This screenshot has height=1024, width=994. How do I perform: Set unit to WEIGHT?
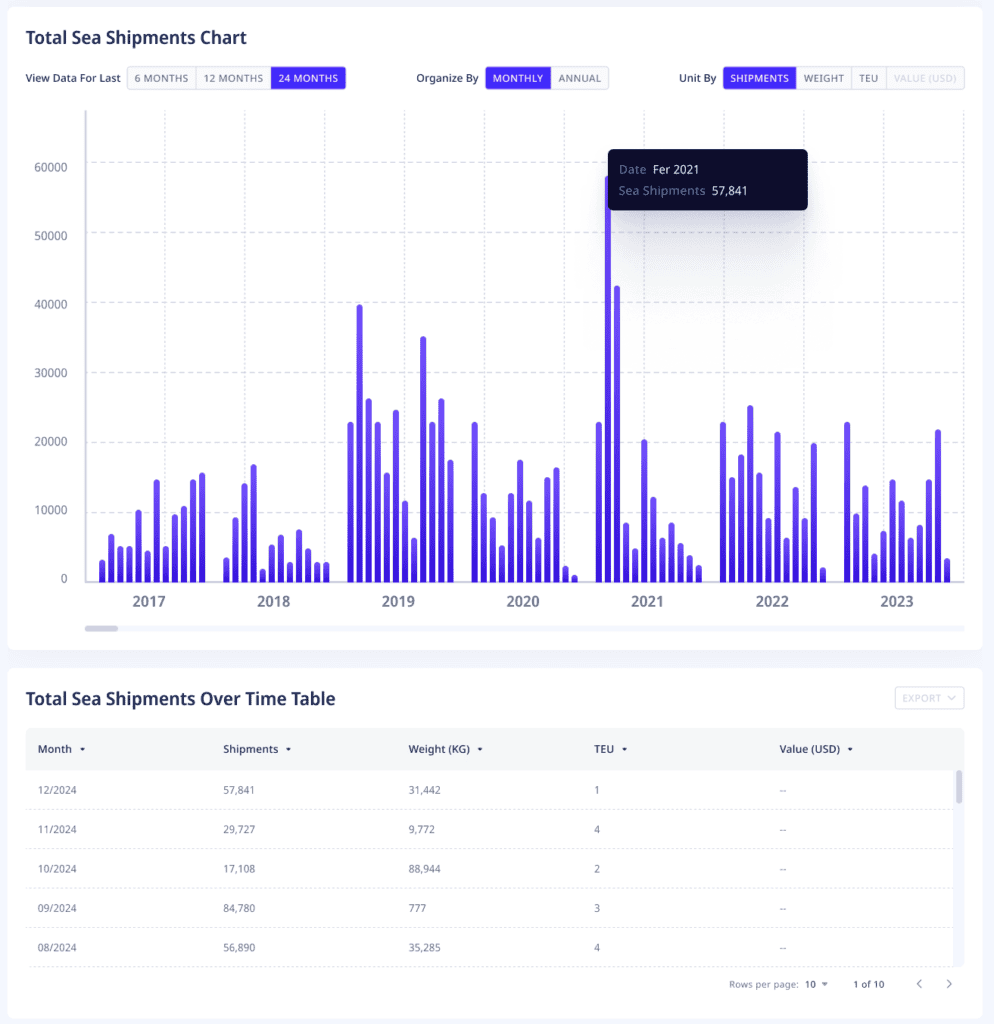pos(824,78)
